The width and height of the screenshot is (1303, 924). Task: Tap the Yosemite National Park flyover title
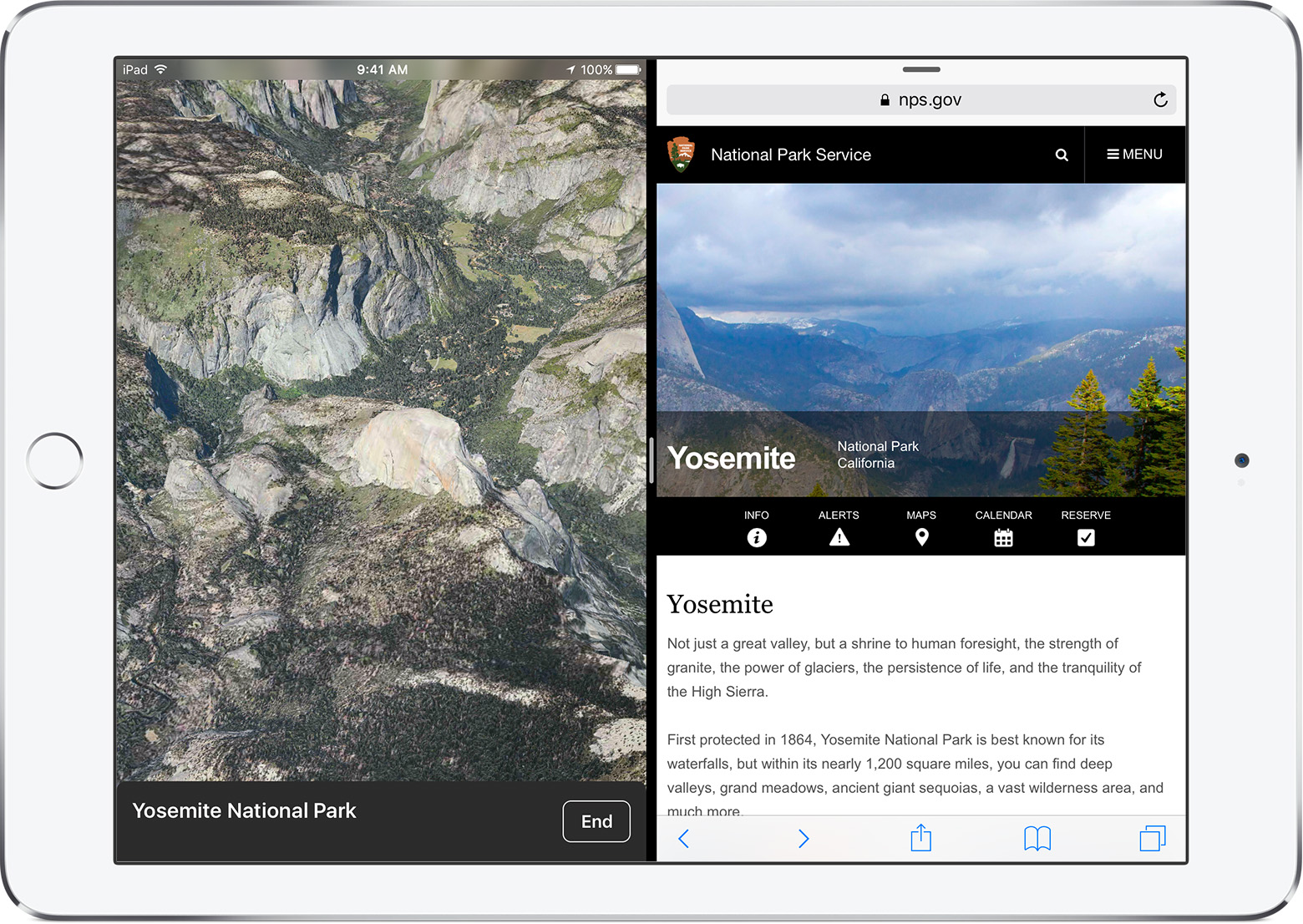coord(244,811)
